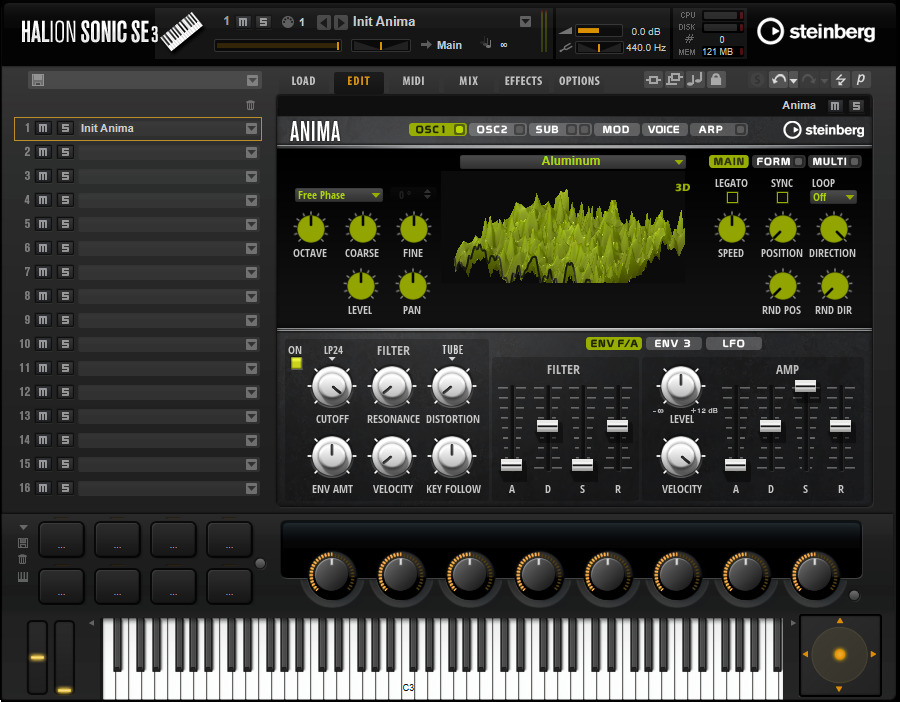
Task: Click the FILTER envelope attack slider
Action: [511, 464]
